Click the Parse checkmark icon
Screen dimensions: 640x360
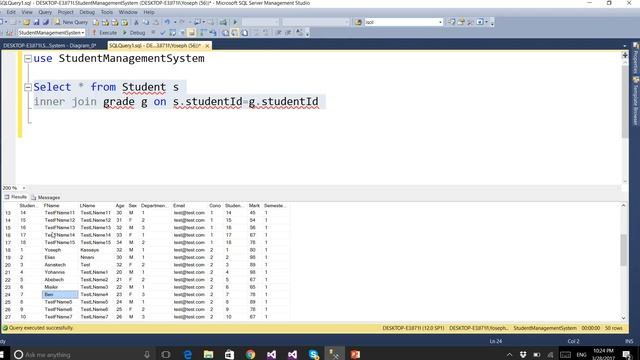pos(163,33)
